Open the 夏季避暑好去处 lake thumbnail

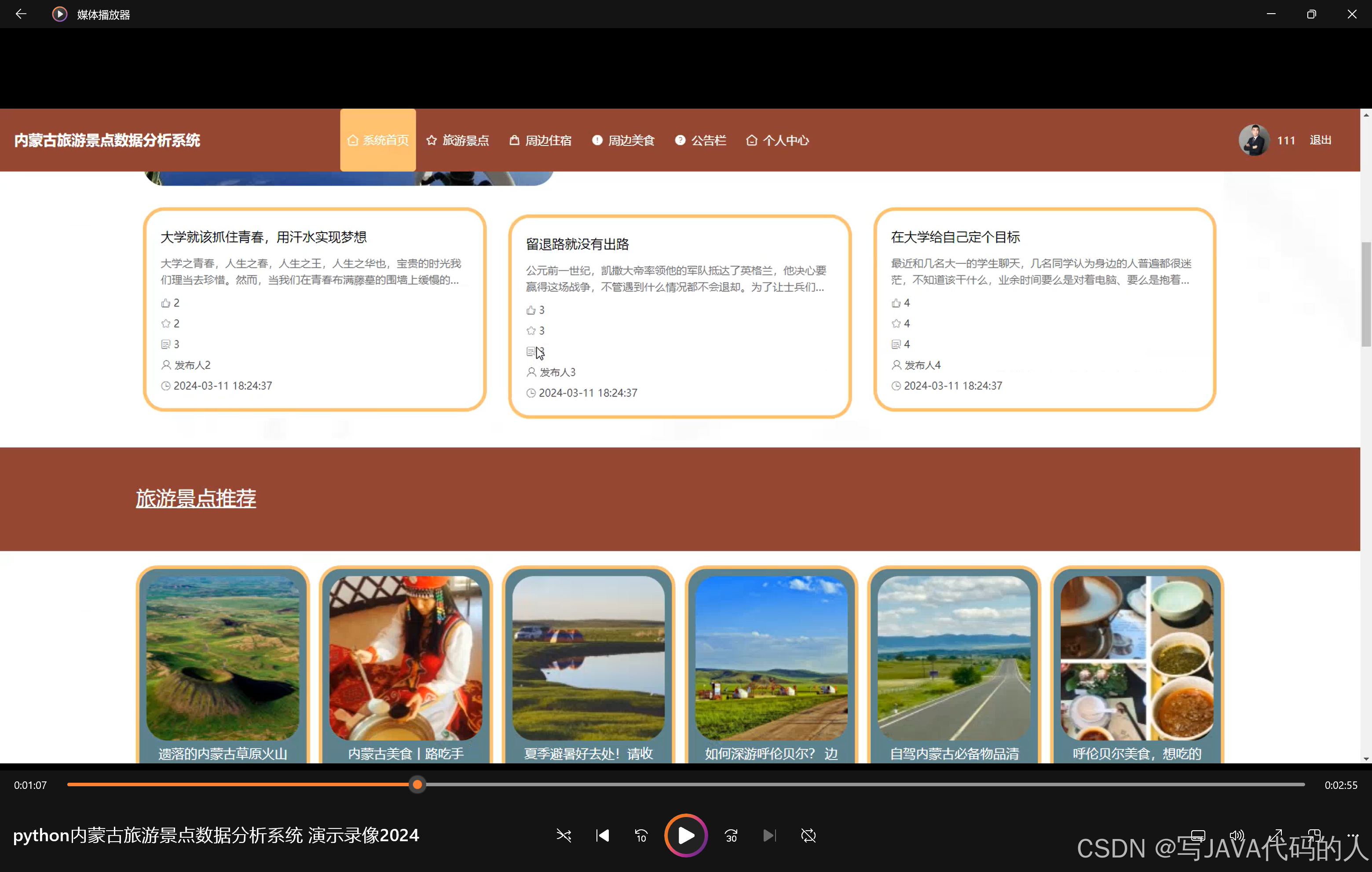tap(589, 658)
